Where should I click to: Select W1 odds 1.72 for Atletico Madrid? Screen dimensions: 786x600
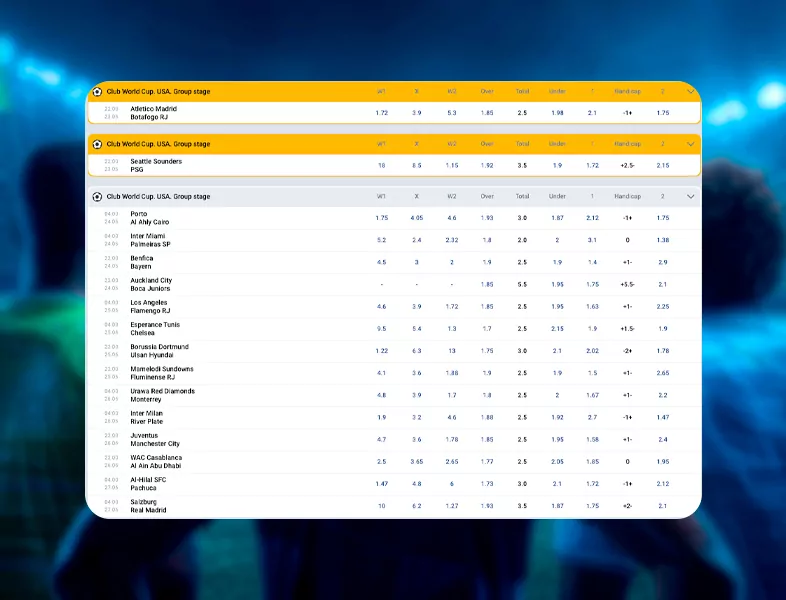click(381, 113)
